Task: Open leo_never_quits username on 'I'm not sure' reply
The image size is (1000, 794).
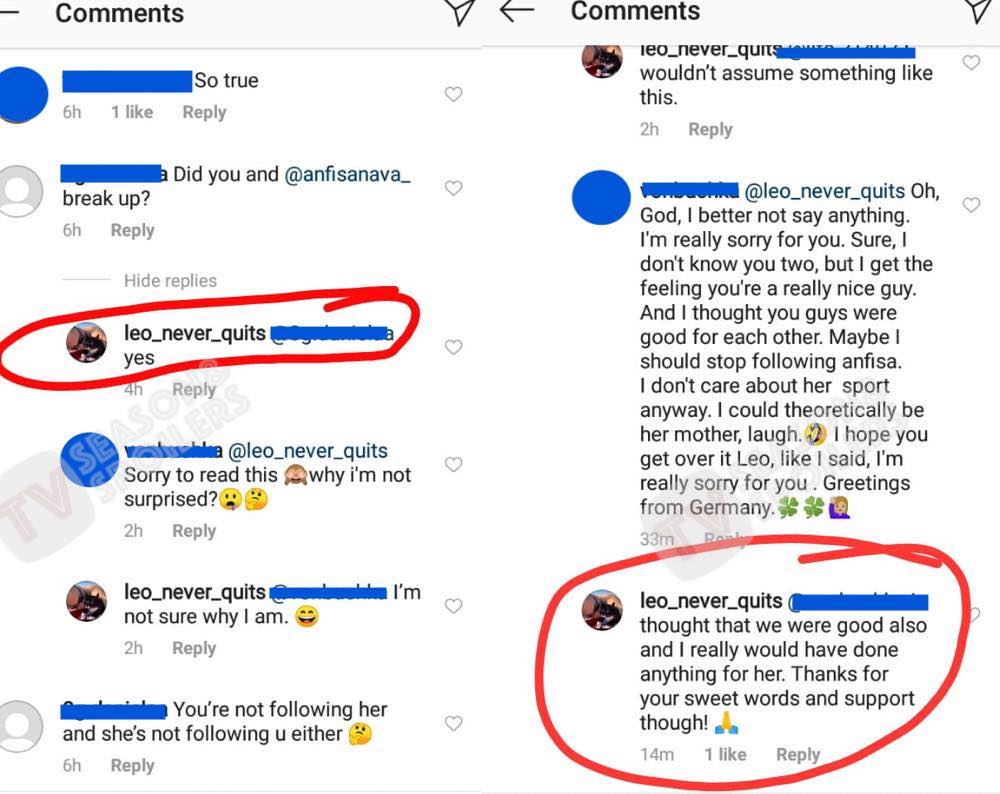Action: 195,592
